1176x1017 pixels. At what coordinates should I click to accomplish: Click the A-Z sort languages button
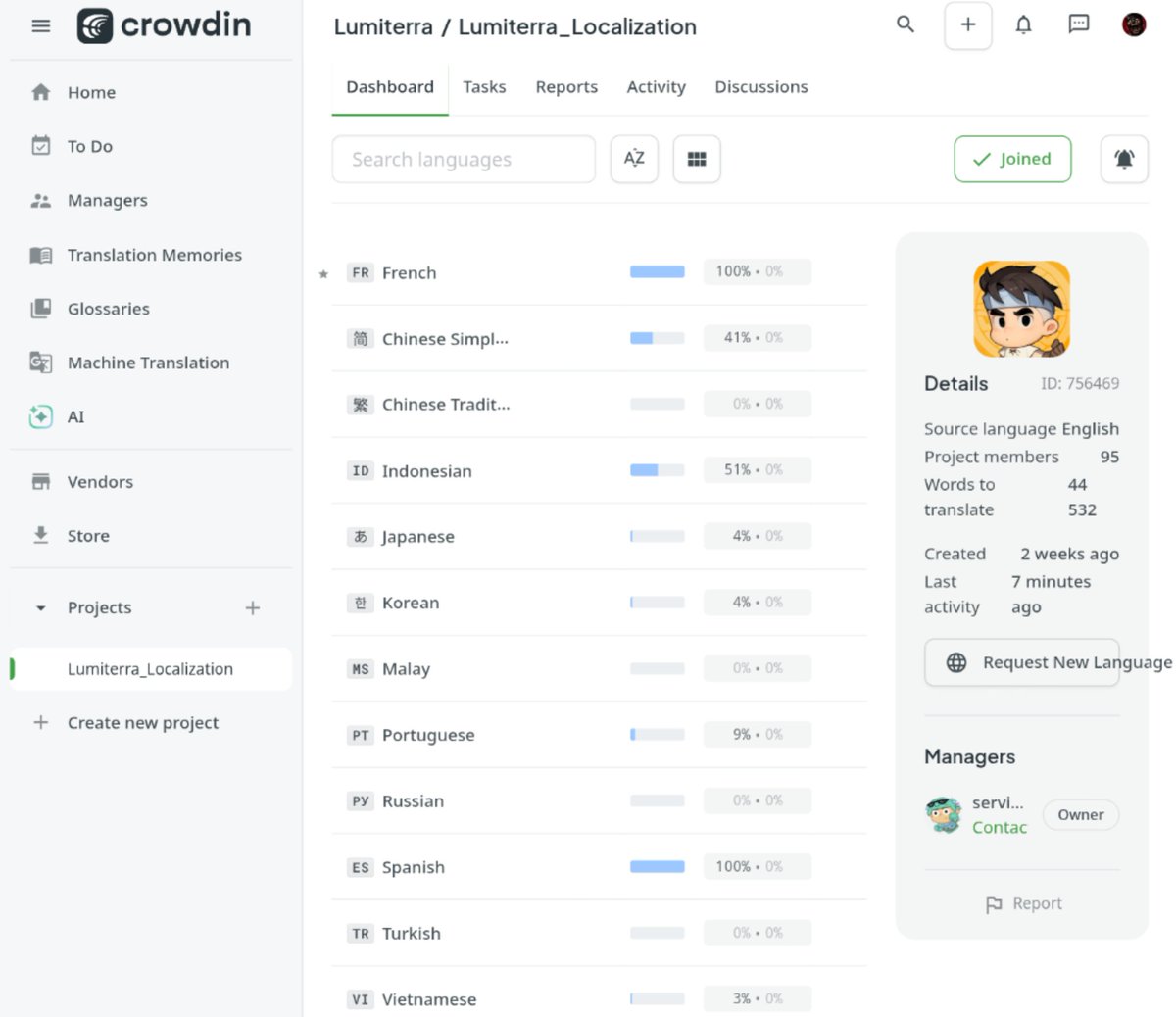pos(634,159)
